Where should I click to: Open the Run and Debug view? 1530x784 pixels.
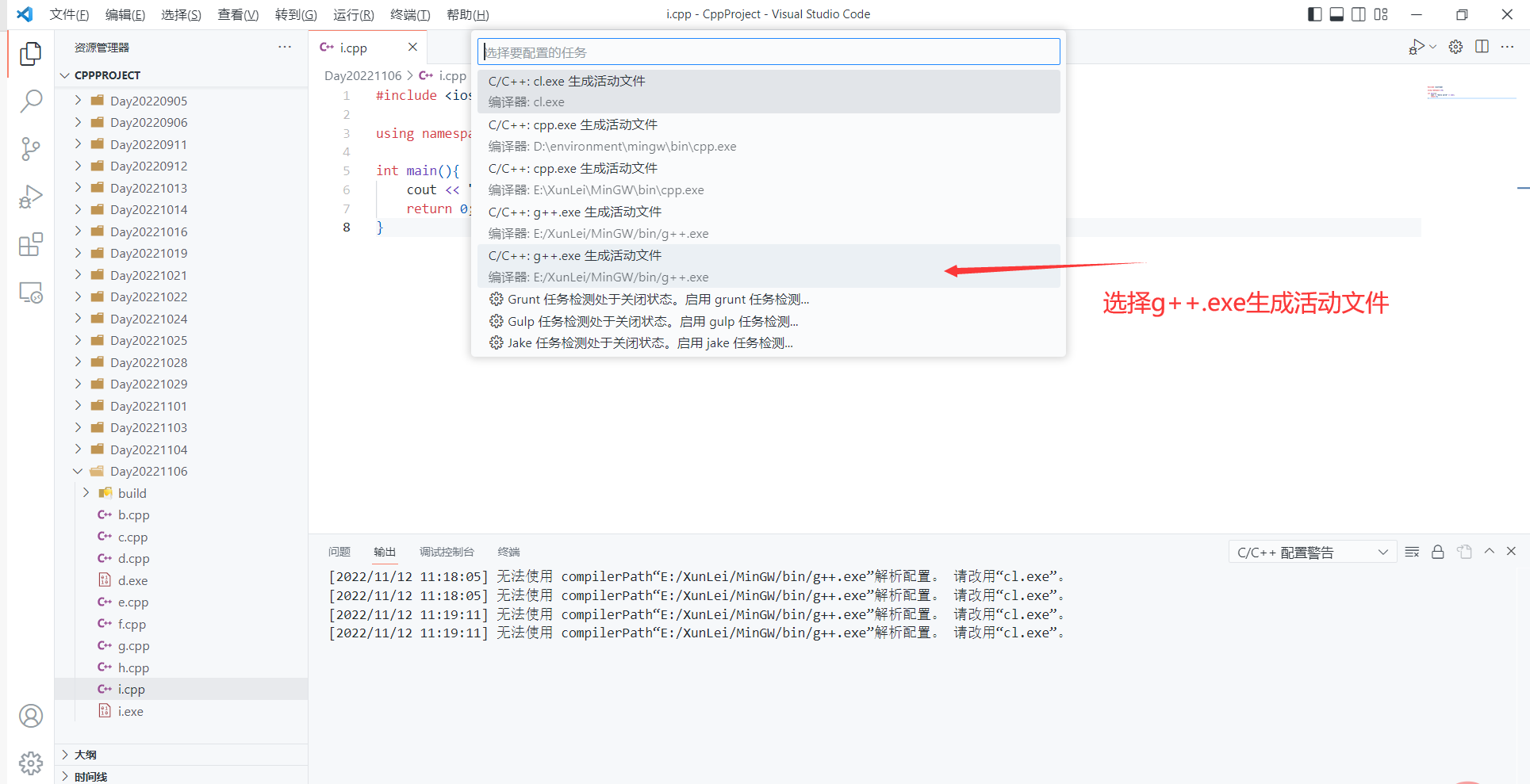(30, 197)
